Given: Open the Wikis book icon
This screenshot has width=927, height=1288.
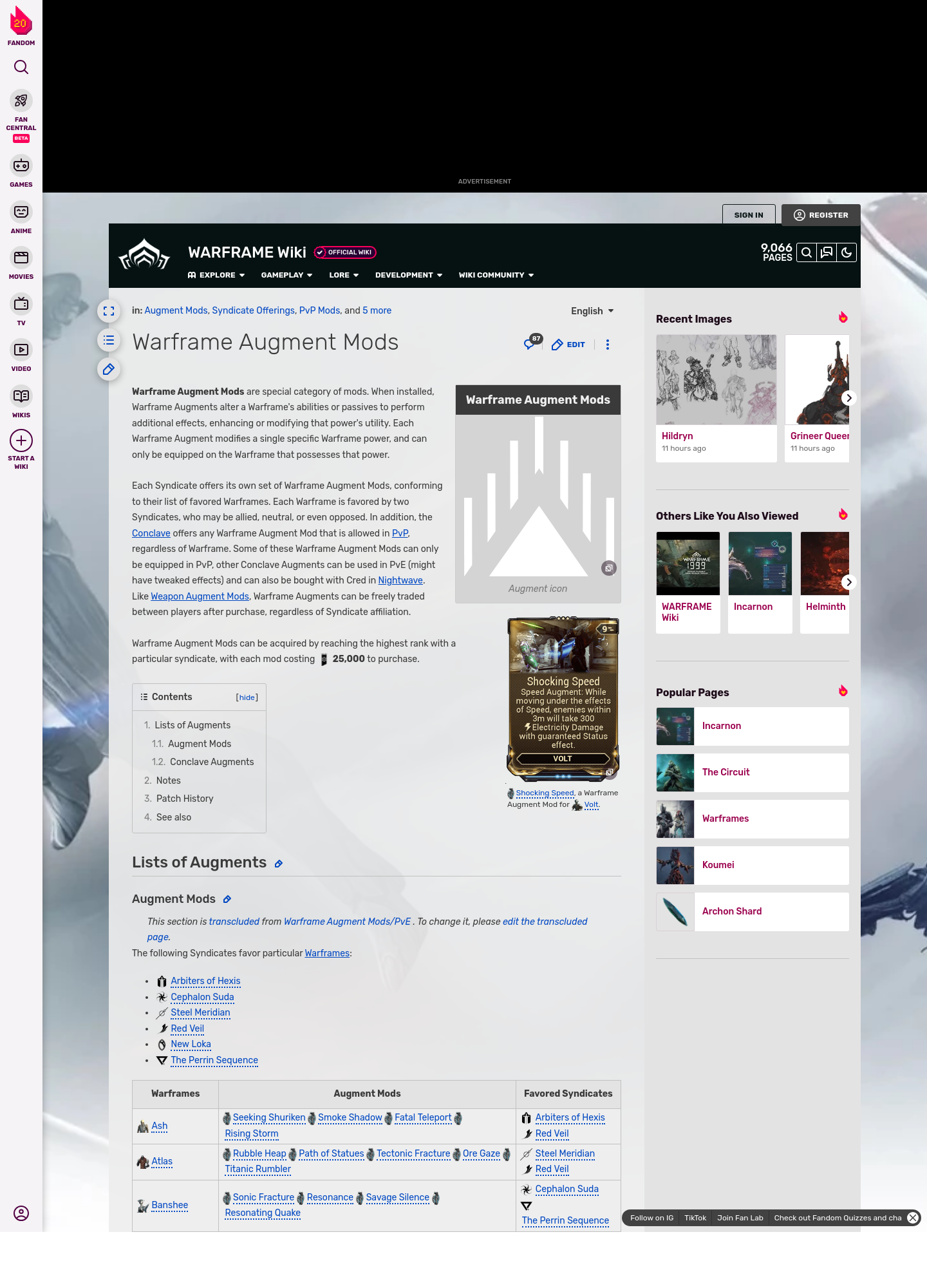Looking at the screenshot, I should point(21,396).
